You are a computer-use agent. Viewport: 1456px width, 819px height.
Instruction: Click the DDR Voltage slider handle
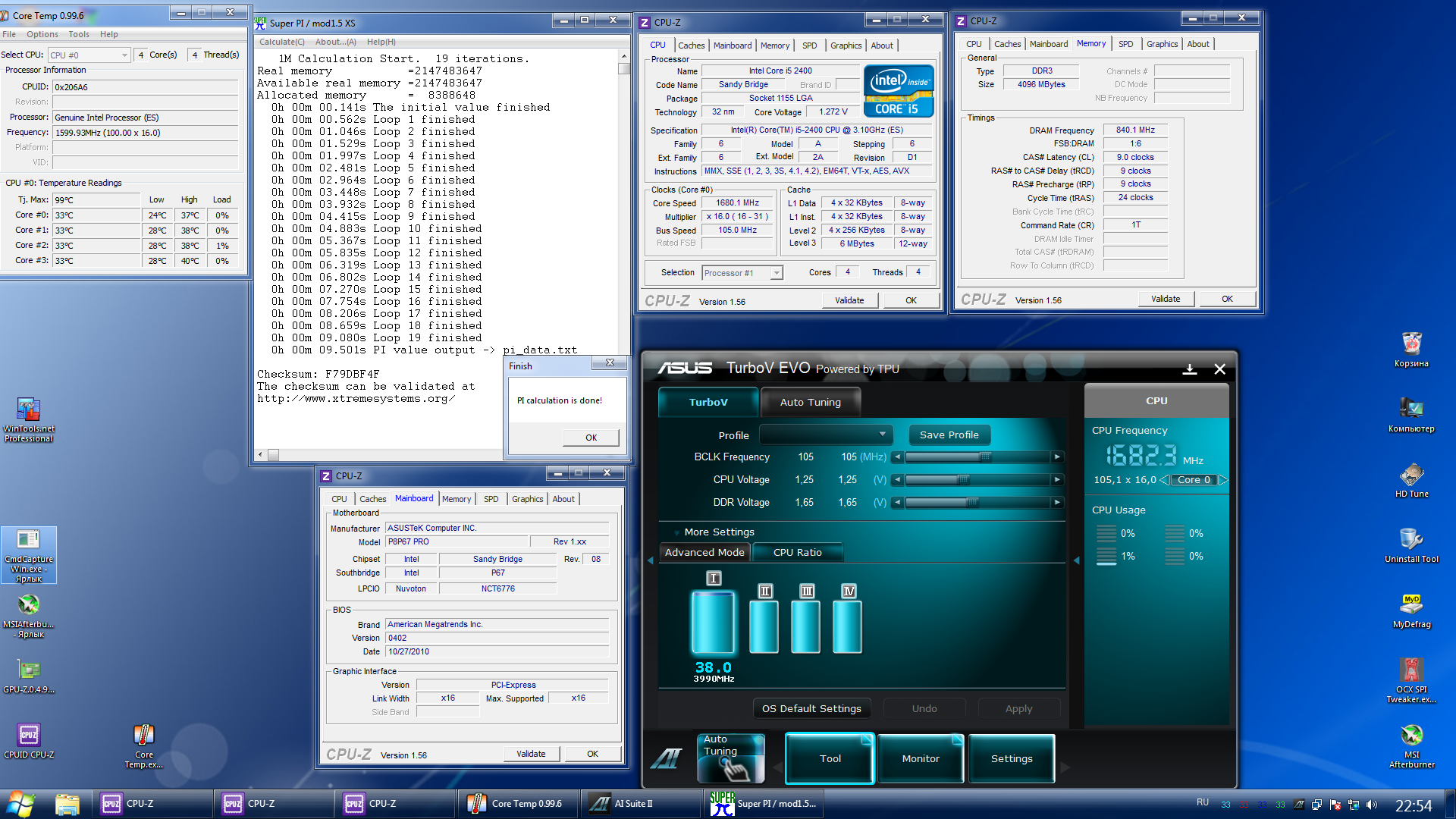click(972, 502)
